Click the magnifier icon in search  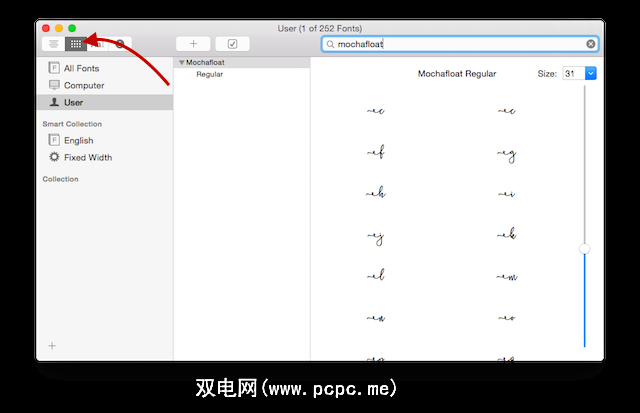(x=330, y=44)
